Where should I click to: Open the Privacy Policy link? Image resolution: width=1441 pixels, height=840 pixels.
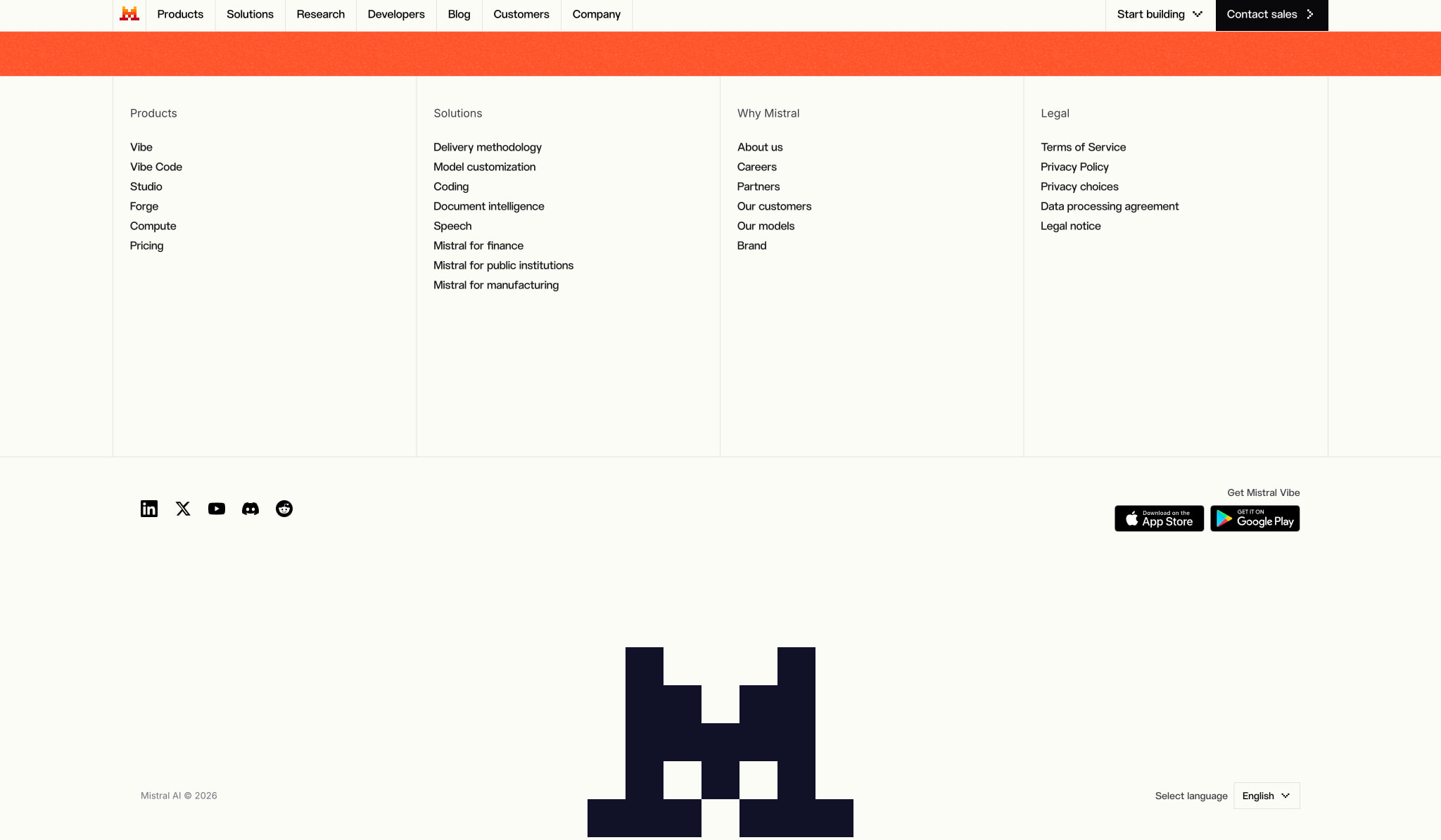click(x=1075, y=167)
